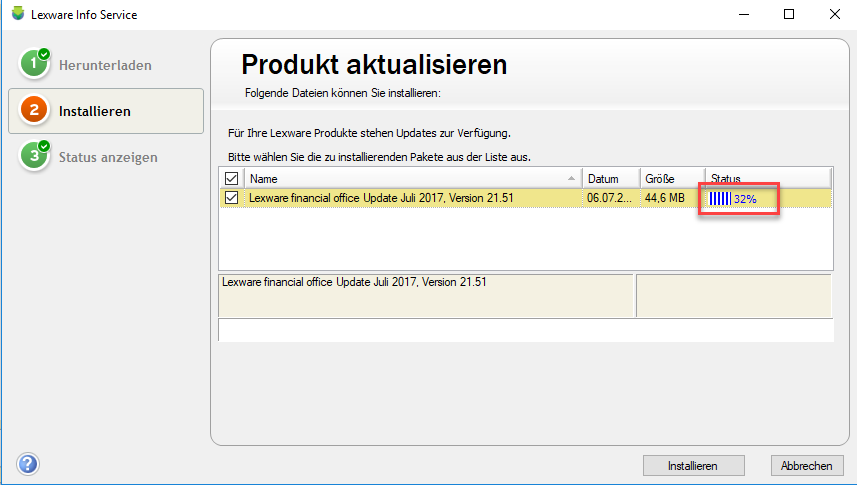The image size is (857, 485).
Task: Sort the list by Name column header
Action: tap(400, 179)
